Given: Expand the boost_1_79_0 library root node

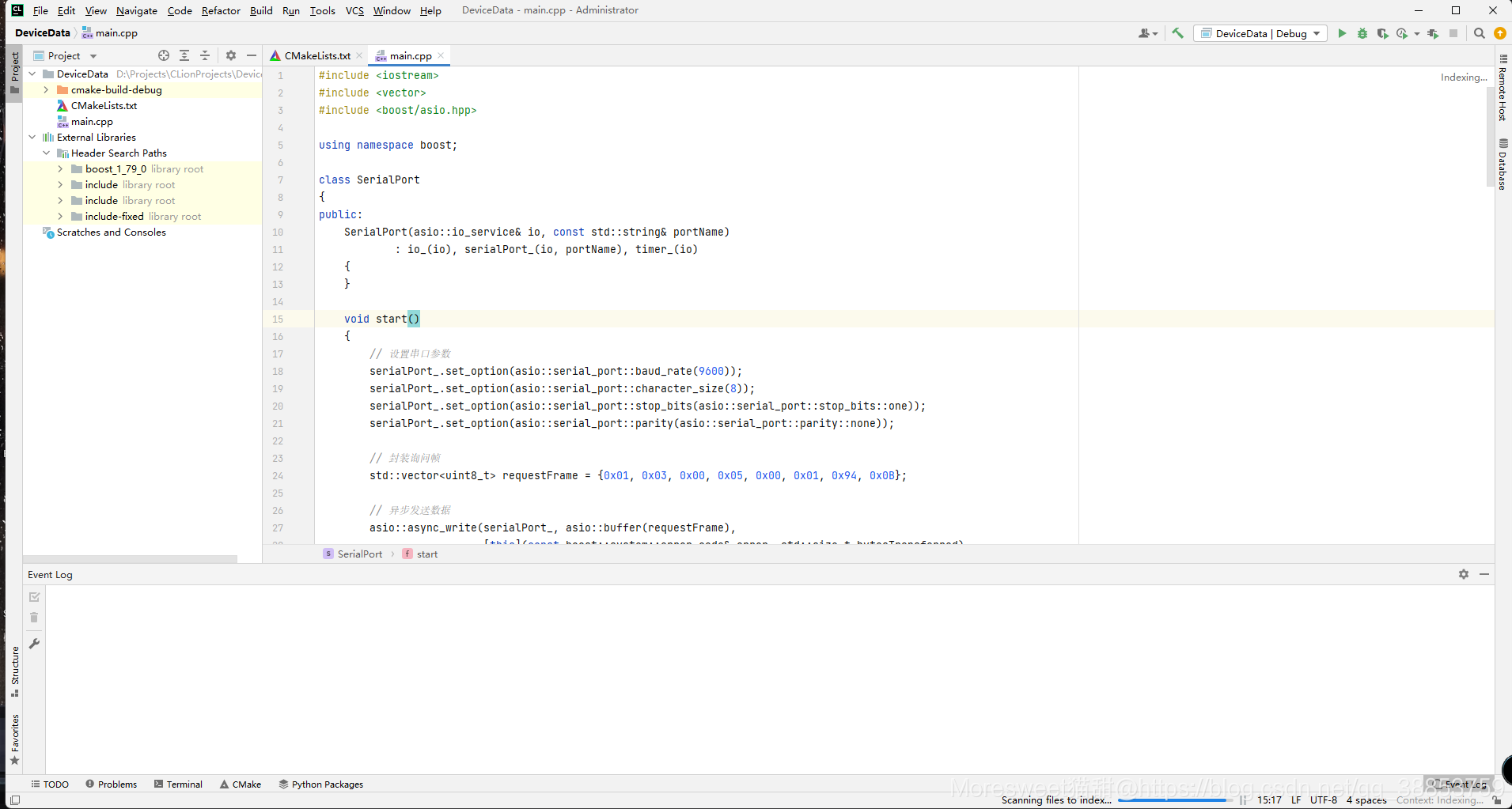Looking at the screenshot, I should 59,168.
